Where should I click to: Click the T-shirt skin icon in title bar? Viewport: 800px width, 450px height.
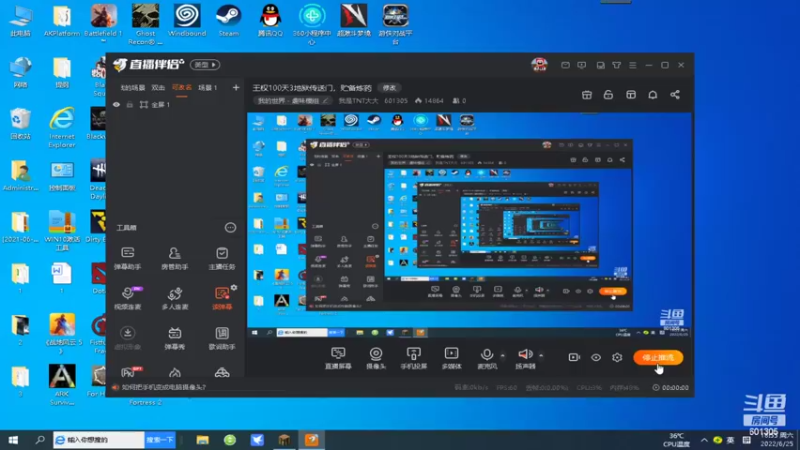tap(616, 65)
